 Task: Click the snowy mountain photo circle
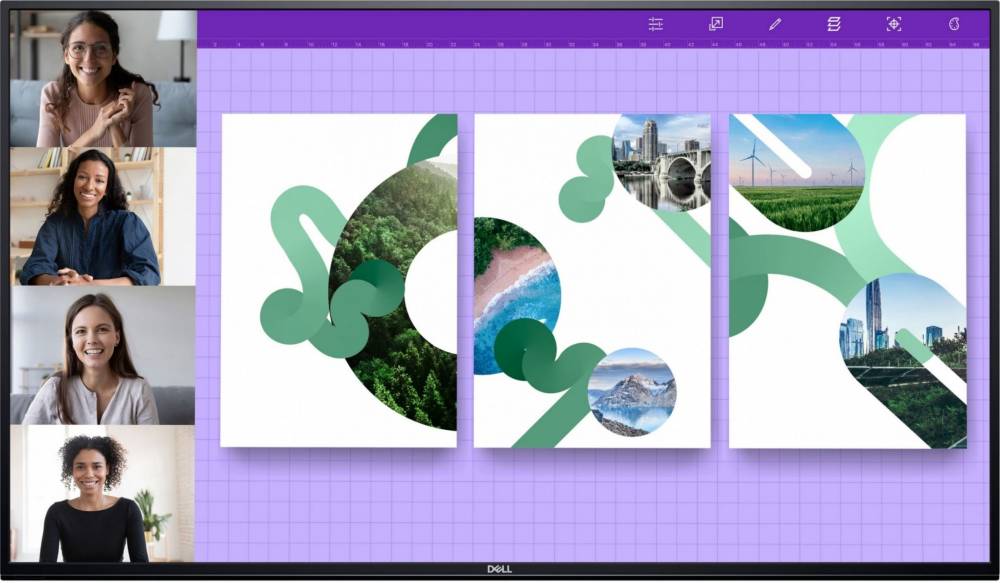632,392
